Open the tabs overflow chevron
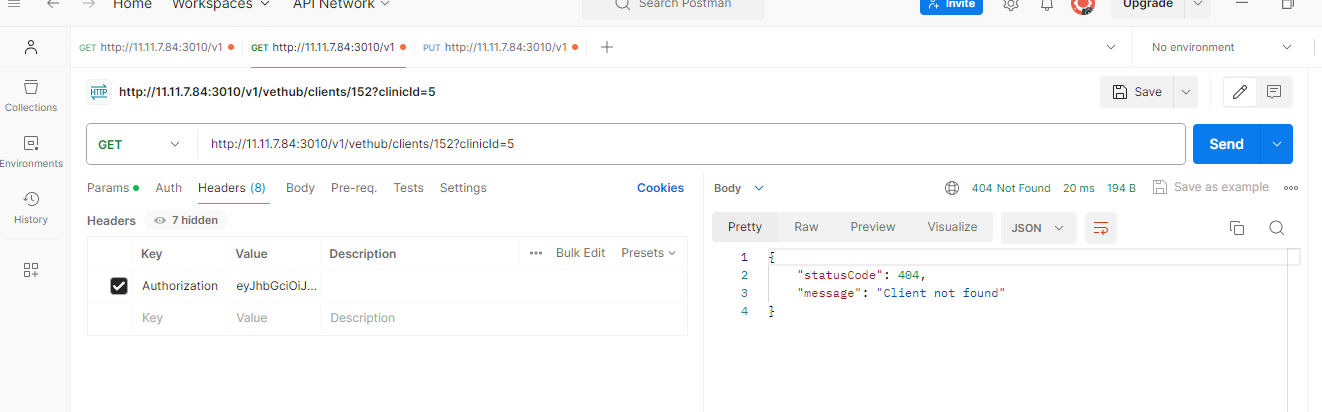The image size is (1322, 412). point(1111,47)
